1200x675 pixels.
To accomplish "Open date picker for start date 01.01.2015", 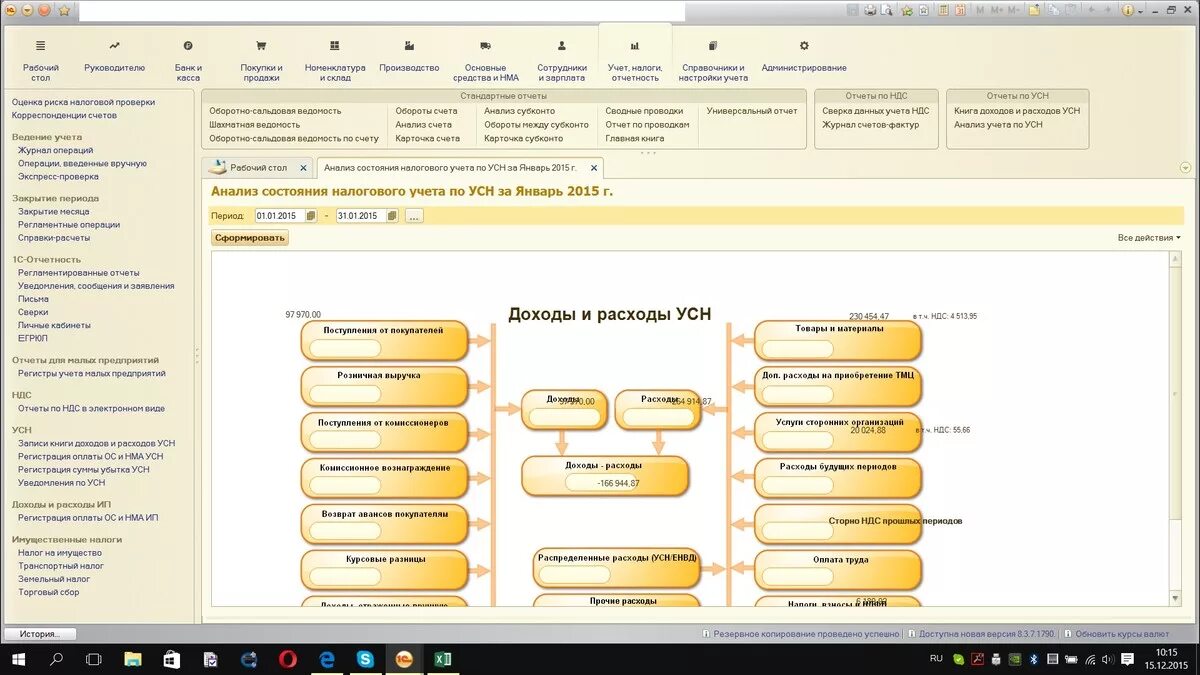I will pos(311,216).
